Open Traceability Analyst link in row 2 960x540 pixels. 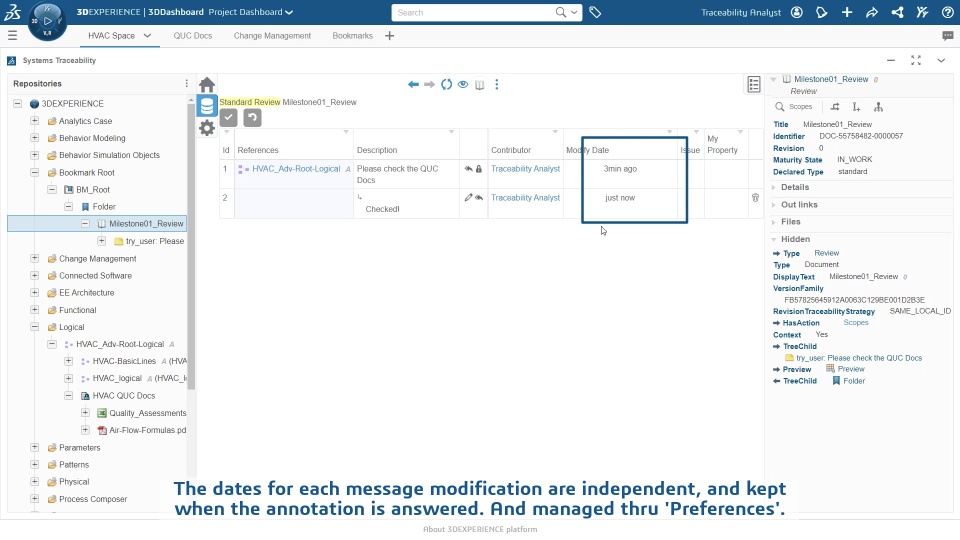point(525,197)
